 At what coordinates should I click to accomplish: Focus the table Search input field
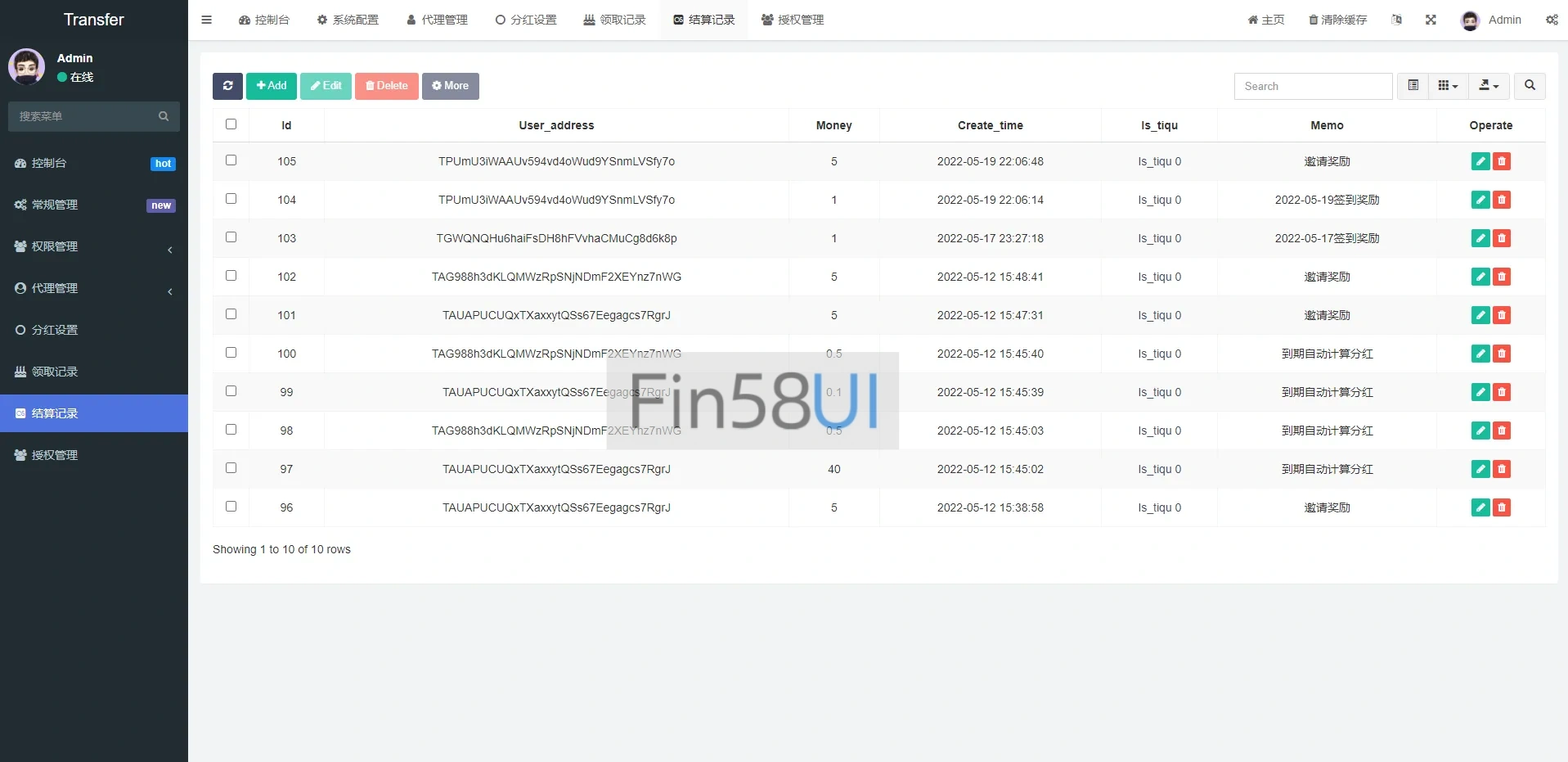tap(1313, 86)
